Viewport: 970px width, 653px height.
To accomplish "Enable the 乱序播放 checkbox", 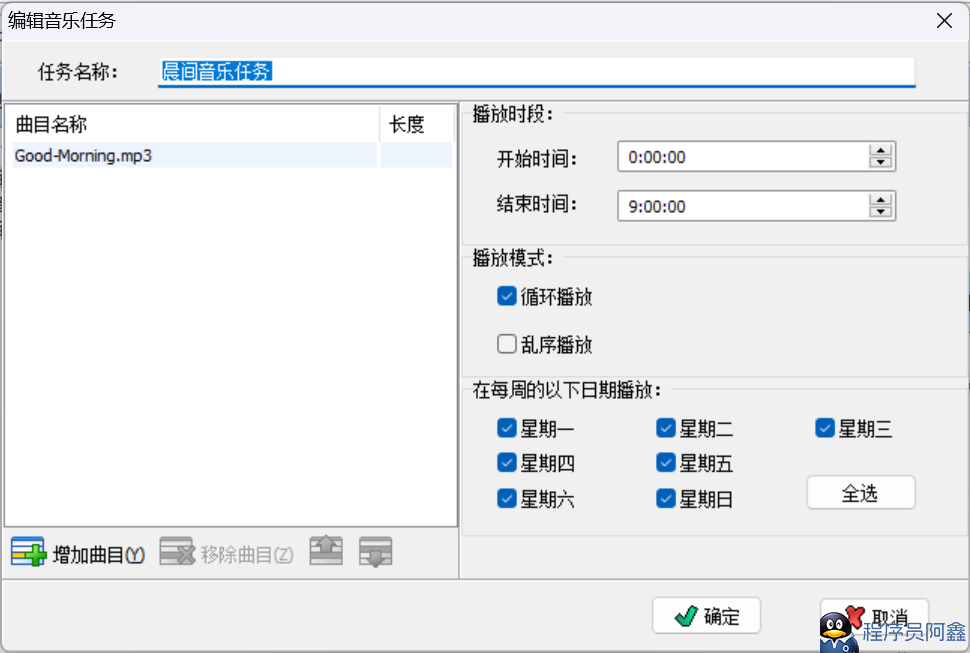I will point(507,344).
